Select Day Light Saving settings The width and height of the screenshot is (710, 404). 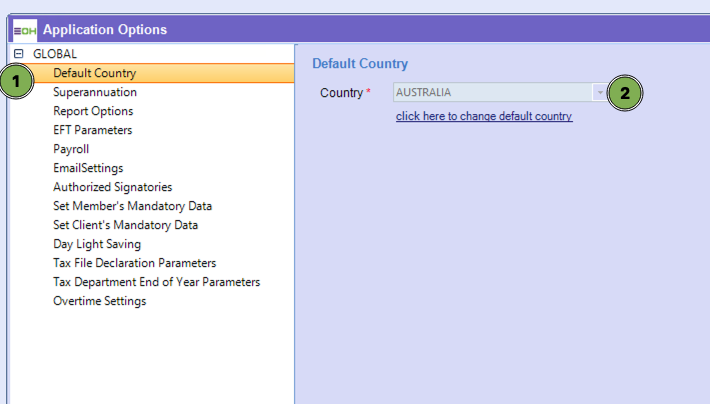[x=97, y=244]
